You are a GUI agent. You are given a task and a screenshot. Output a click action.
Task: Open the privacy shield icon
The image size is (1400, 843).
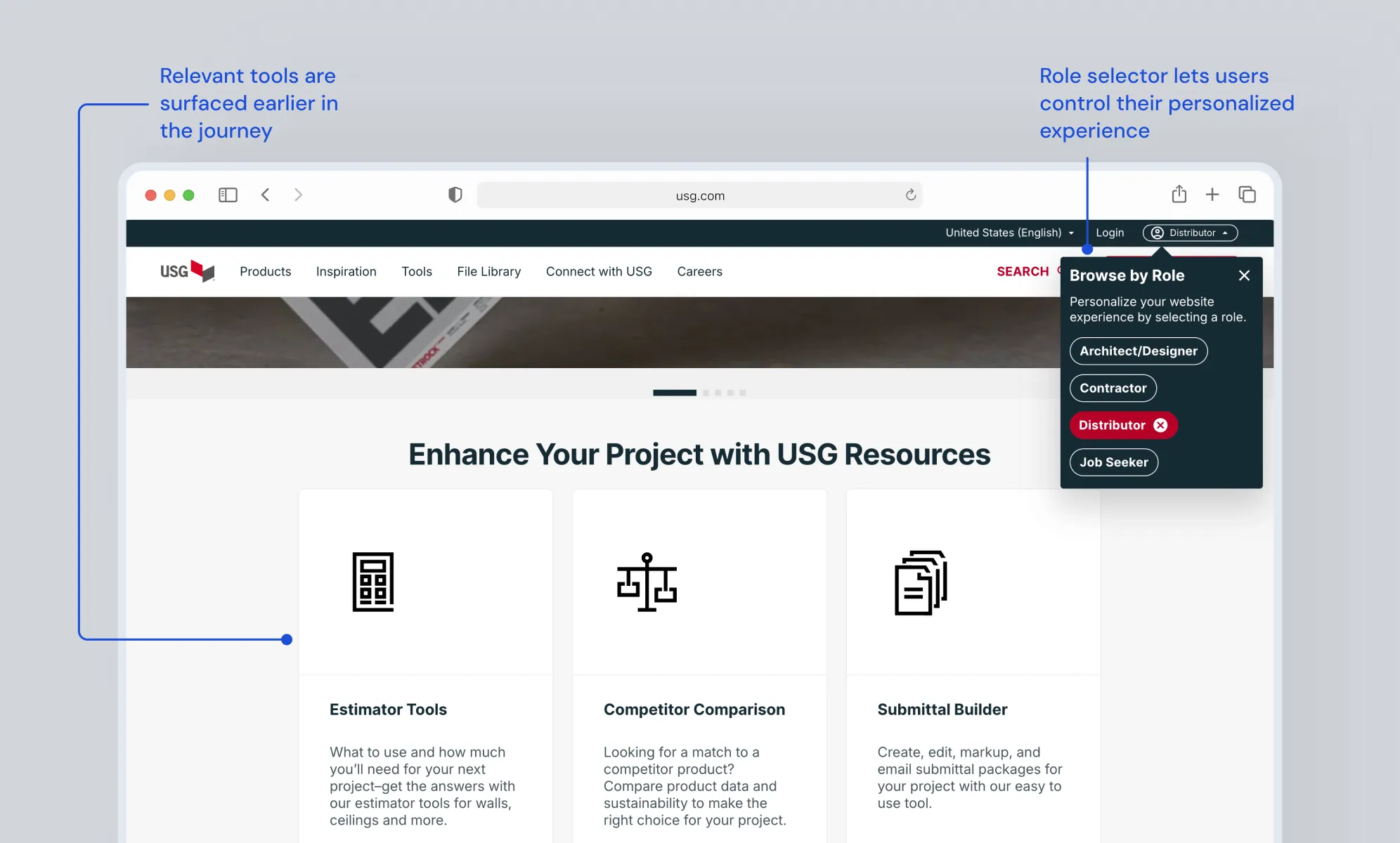click(x=455, y=195)
